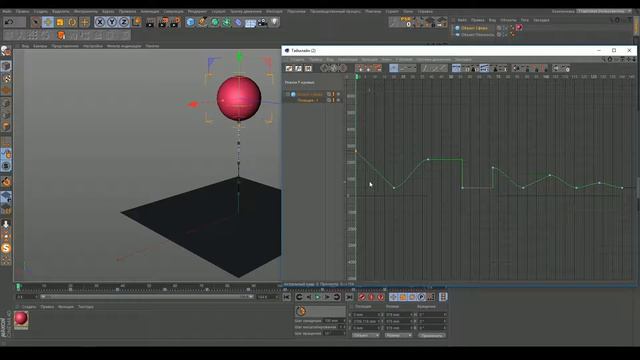
Task: Open Объект dropdown in coordinates panel
Action: [365, 335]
